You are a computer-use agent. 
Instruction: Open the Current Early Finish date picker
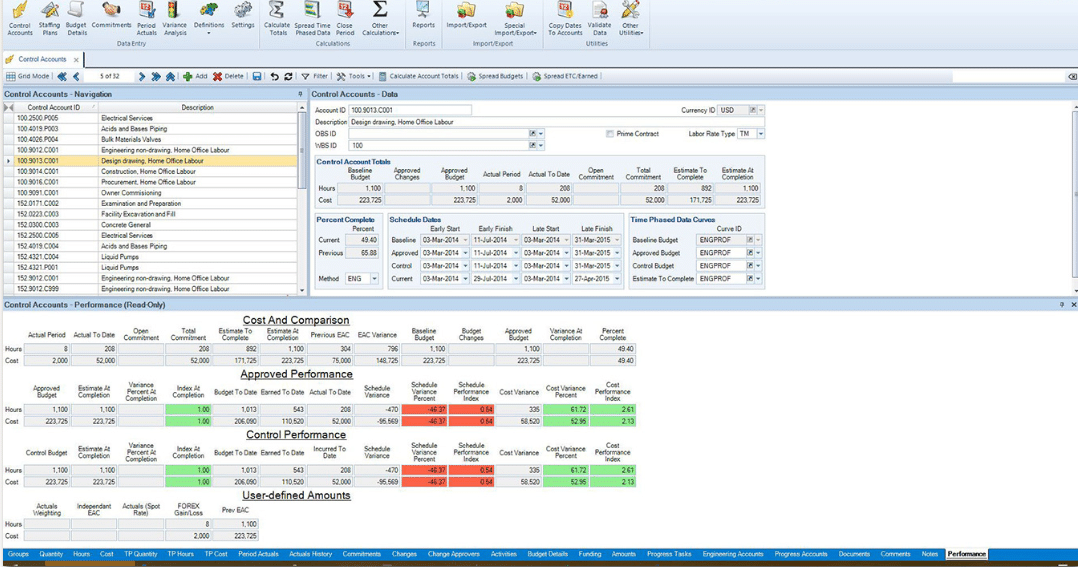click(x=516, y=279)
